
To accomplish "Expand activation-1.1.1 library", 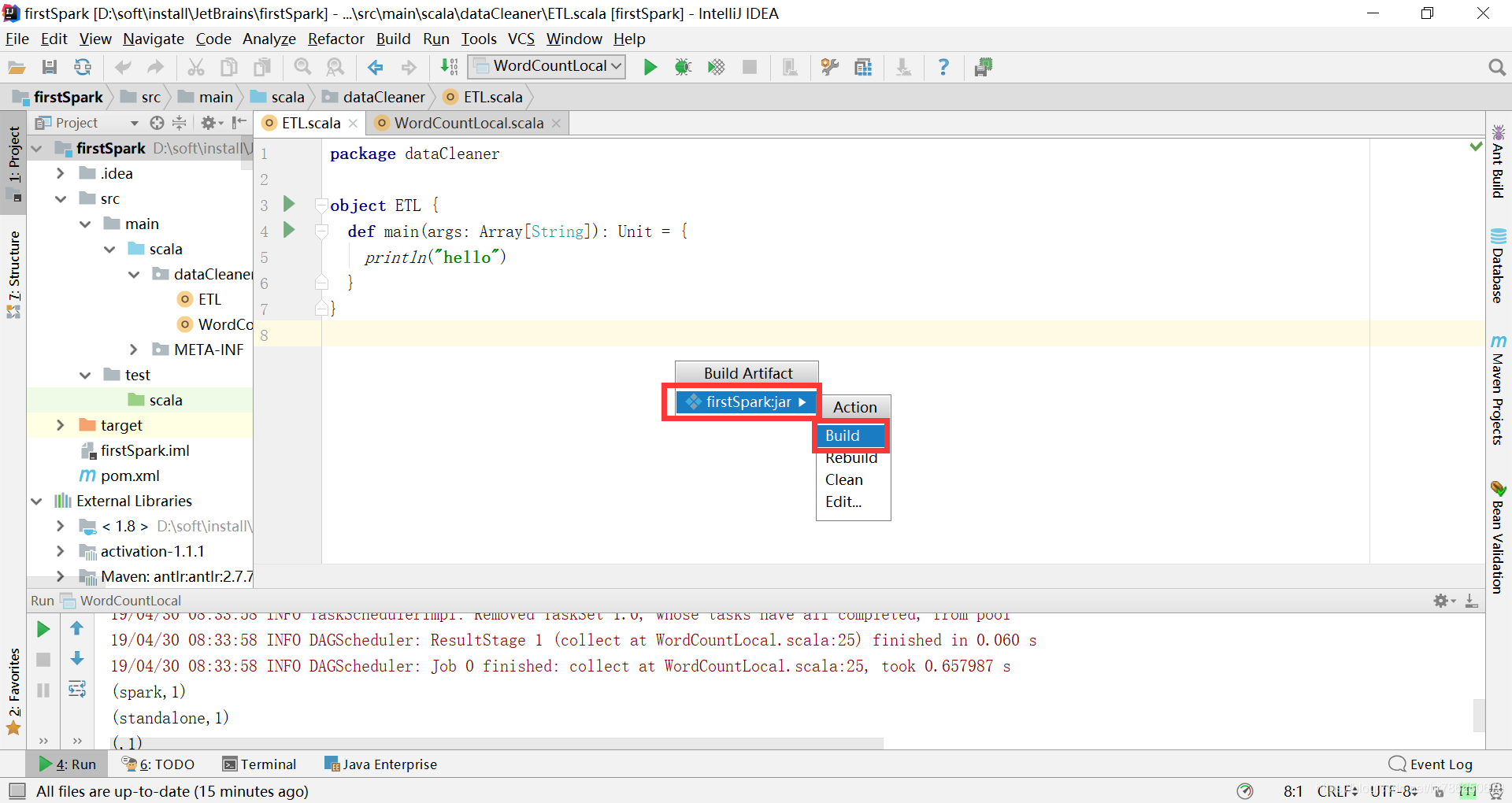I will [61, 551].
